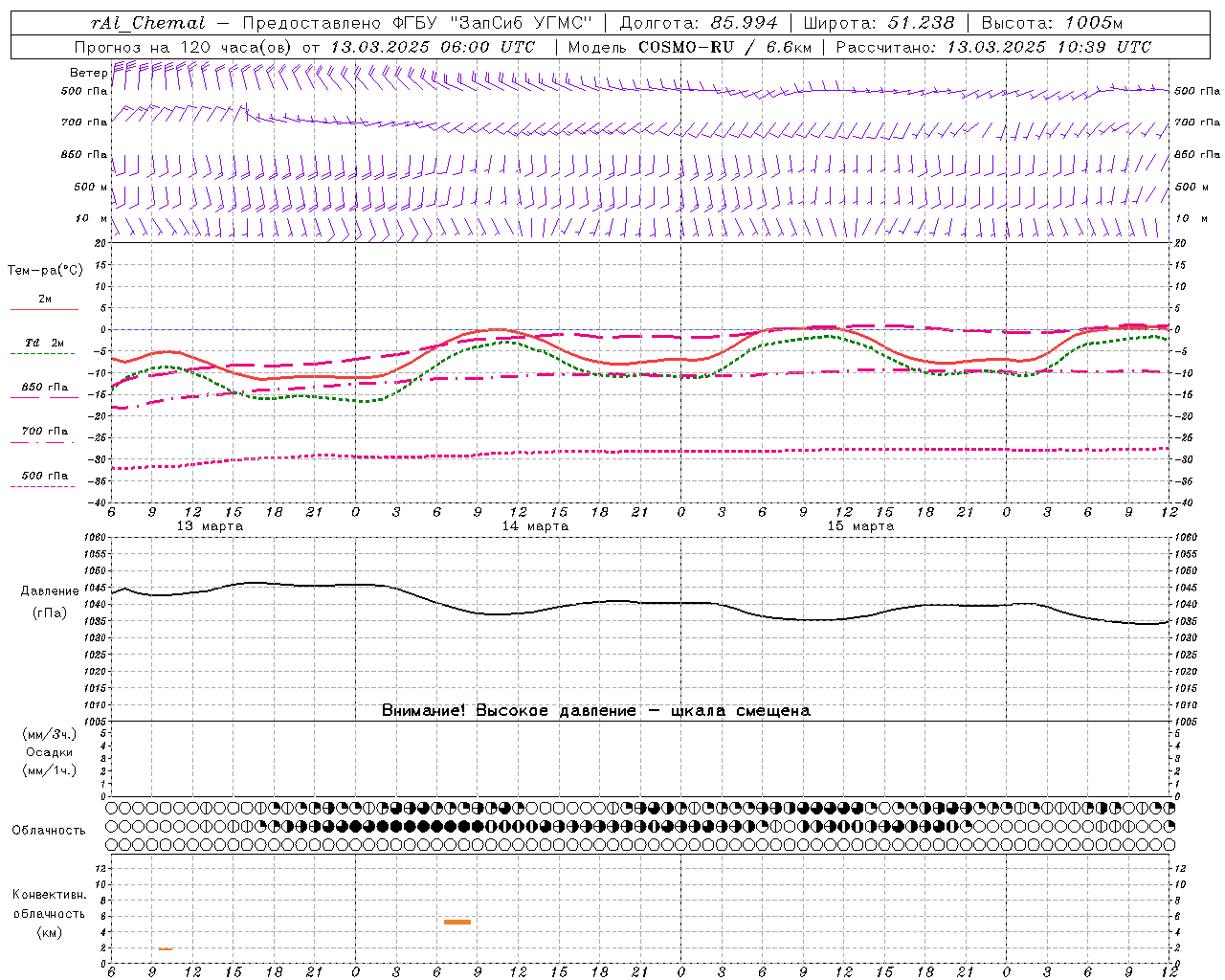
Task: Click 1060 on left pressure axis
Action: (93, 538)
